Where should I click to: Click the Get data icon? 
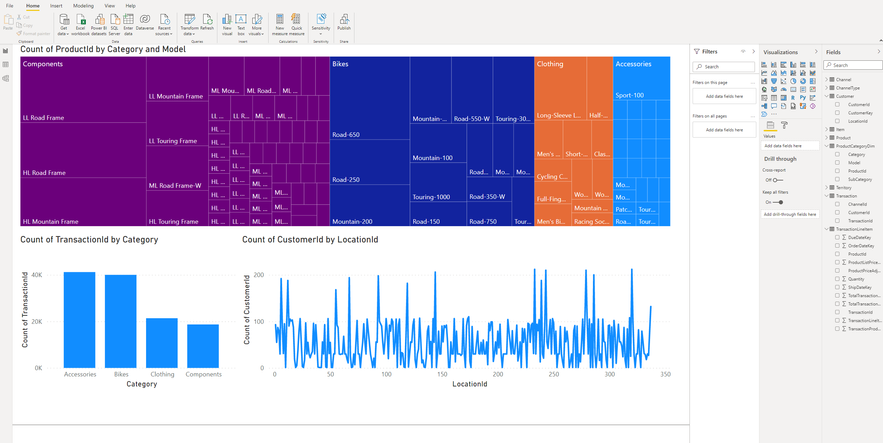pyautogui.click(x=64, y=19)
